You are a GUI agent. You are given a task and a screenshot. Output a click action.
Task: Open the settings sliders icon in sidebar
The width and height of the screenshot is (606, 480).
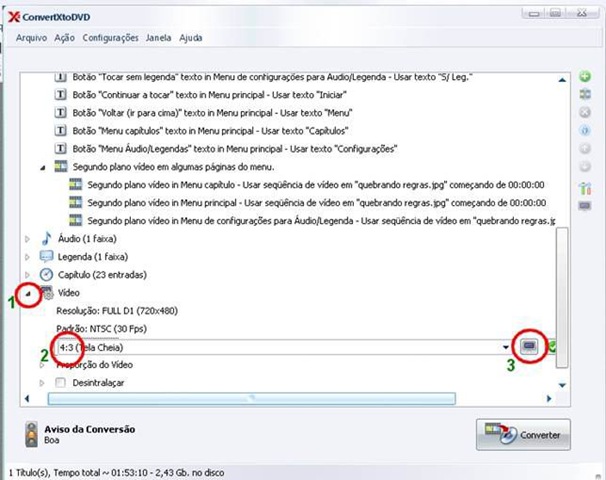[x=585, y=188]
